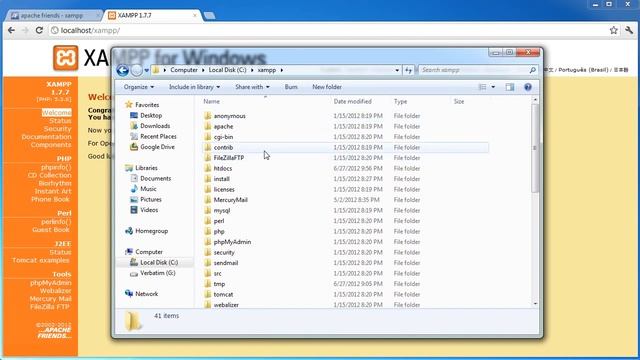Image resolution: width=640 pixels, height=360 pixels.
Task: Open address bar history dropdown
Action: pyautogui.click(x=397, y=70)
